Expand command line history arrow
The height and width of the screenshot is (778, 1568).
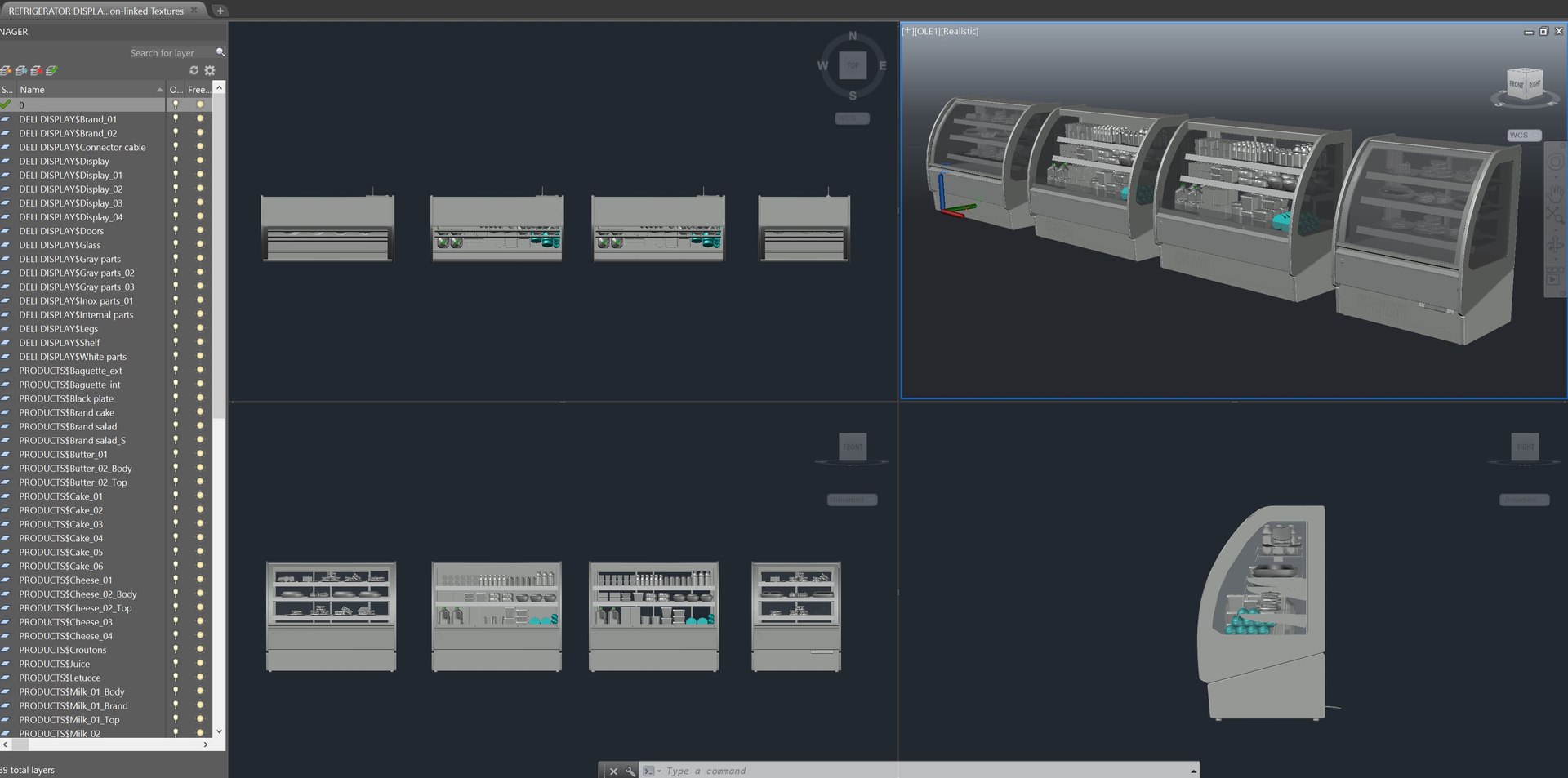pyautogui.click(x=1193, y=771)
